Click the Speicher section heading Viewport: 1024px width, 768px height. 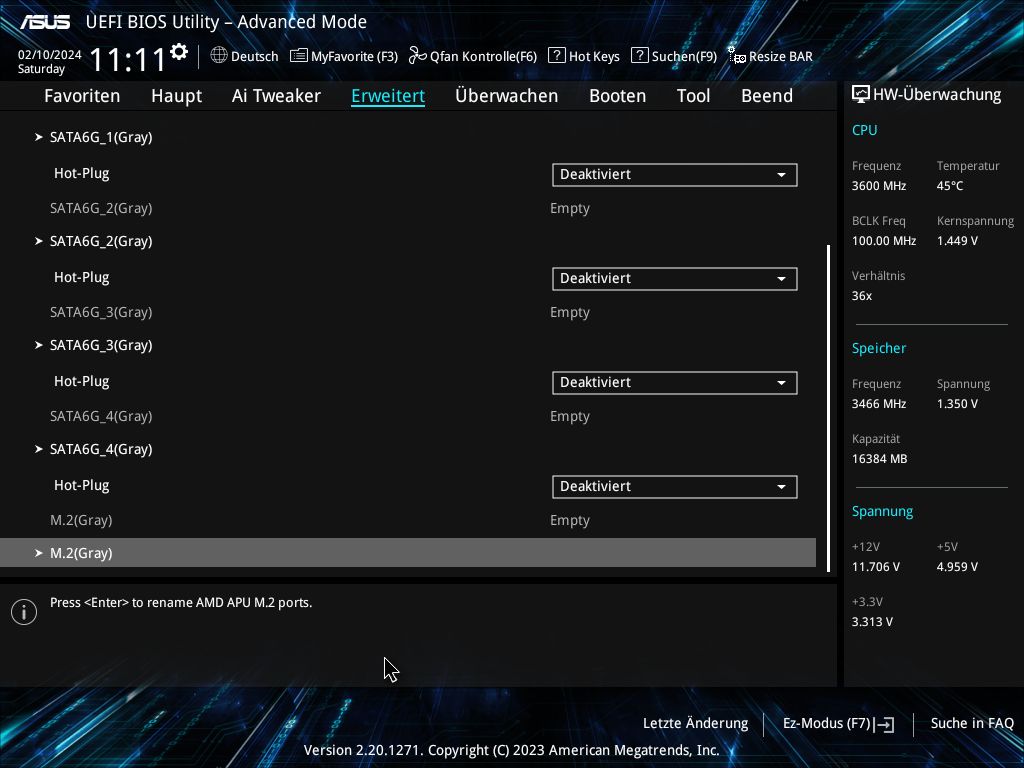[x=879, y=348]
